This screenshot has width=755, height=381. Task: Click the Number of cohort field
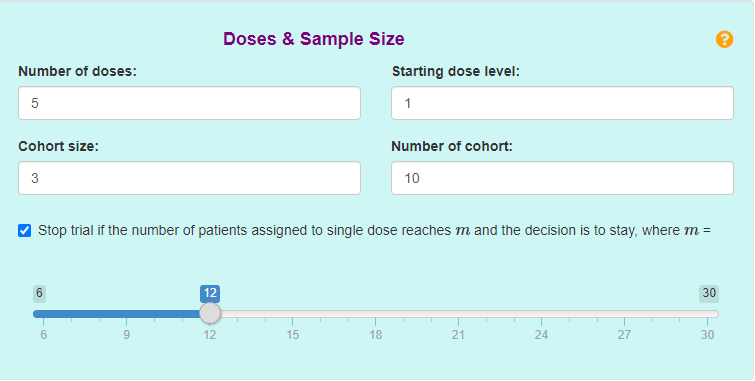coord(562,178)
